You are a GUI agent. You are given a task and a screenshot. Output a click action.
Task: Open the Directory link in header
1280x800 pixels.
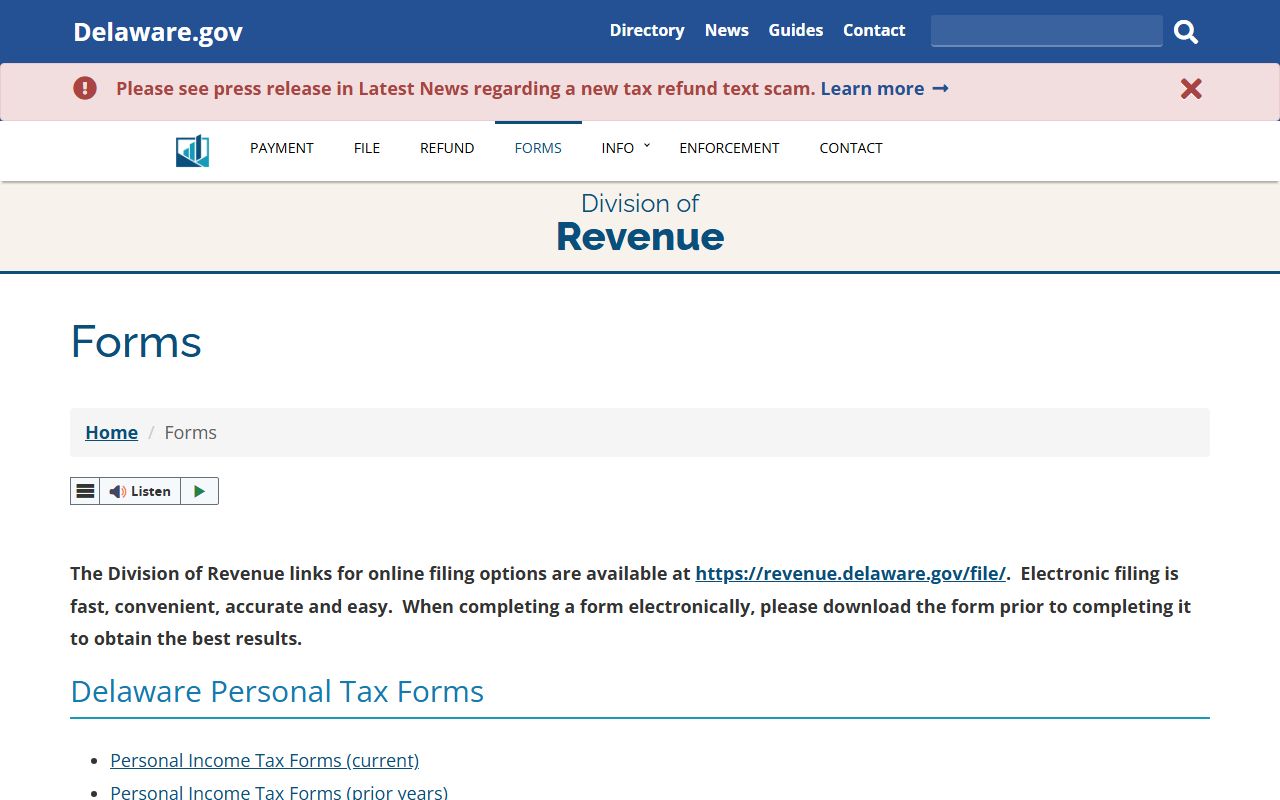click(647, 30)
